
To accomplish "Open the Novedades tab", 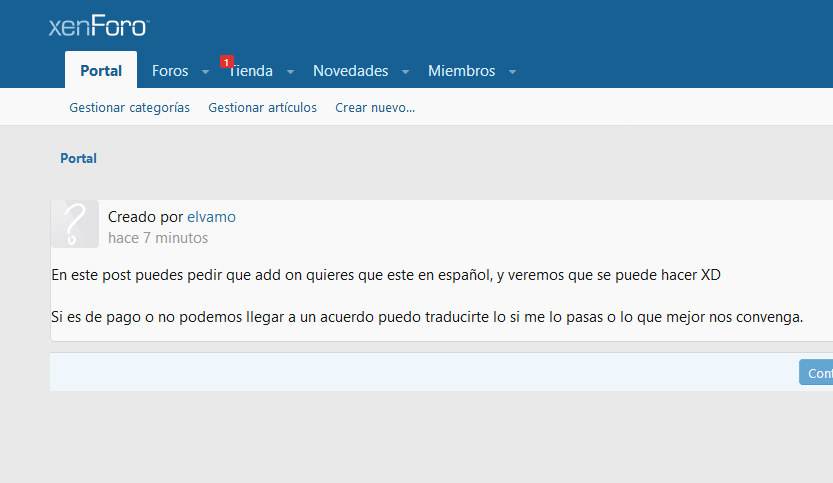I will coord(350,71).
